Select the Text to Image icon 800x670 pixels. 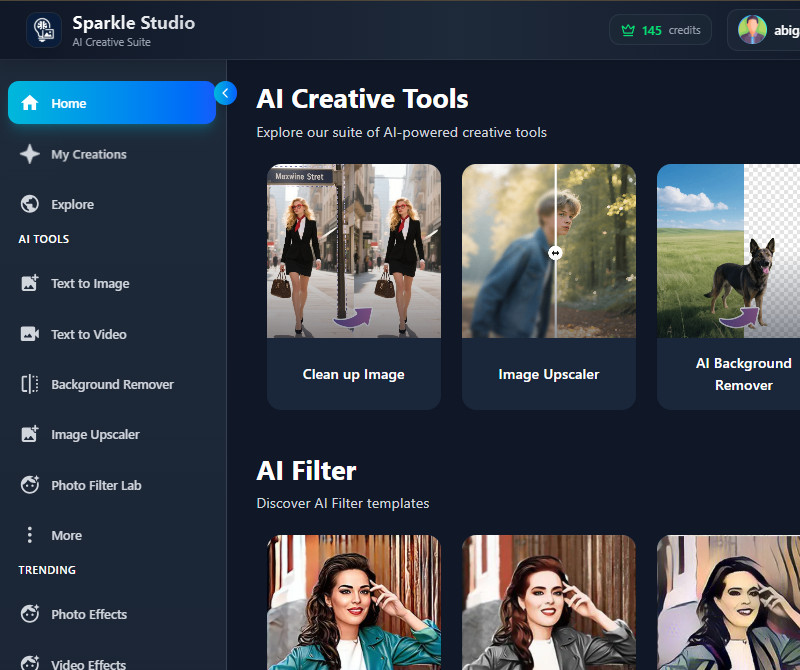tap(30, 283)
